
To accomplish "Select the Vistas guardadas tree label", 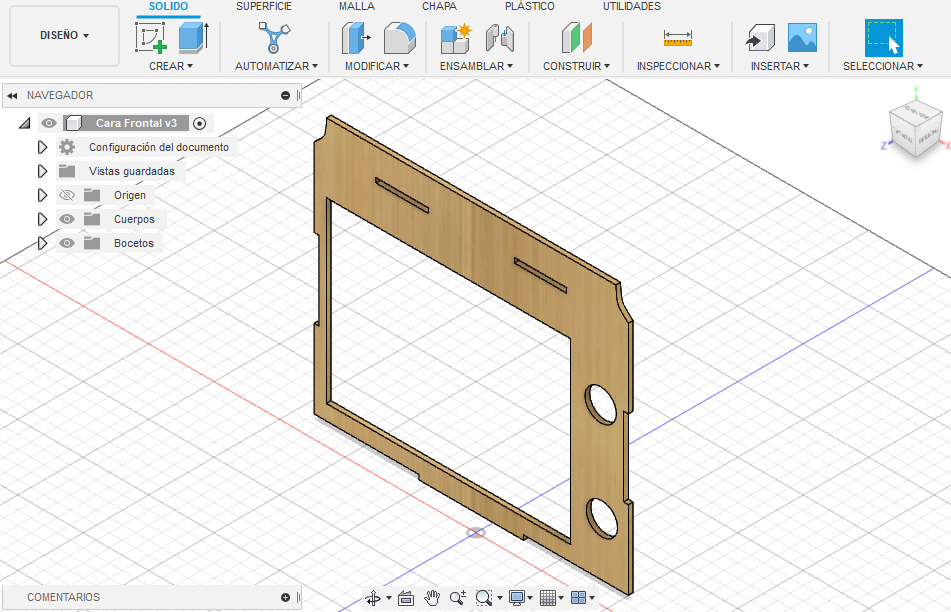I will pyautogui.click(x=132, y=171).
